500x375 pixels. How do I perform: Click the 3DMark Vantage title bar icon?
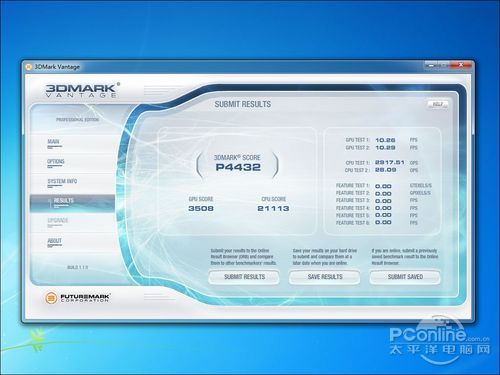pyautogui.click(x=28, y=67)
